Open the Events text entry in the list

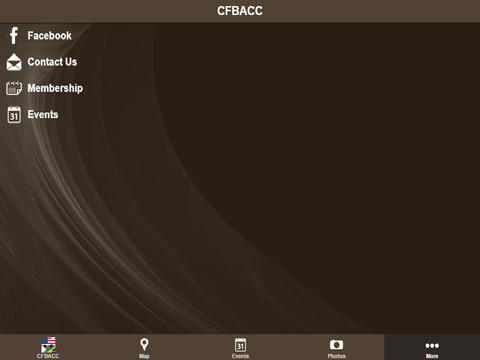(43, 115)
